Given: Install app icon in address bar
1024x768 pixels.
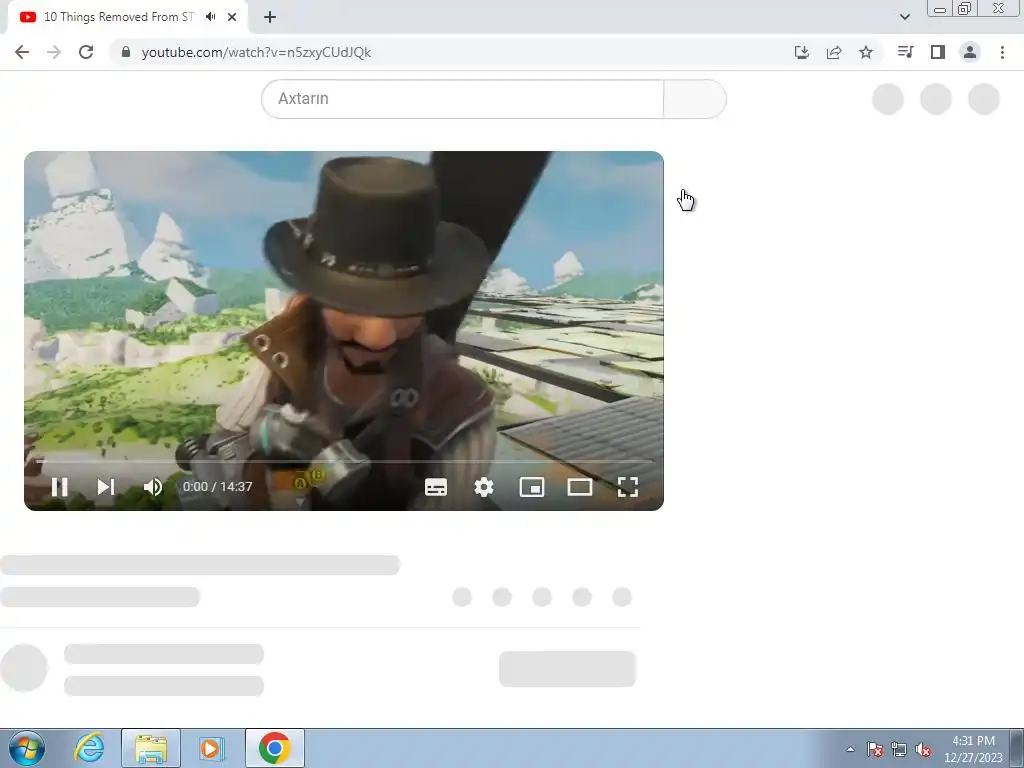Looking at the screenshot, I should click(x=802, y=52).
